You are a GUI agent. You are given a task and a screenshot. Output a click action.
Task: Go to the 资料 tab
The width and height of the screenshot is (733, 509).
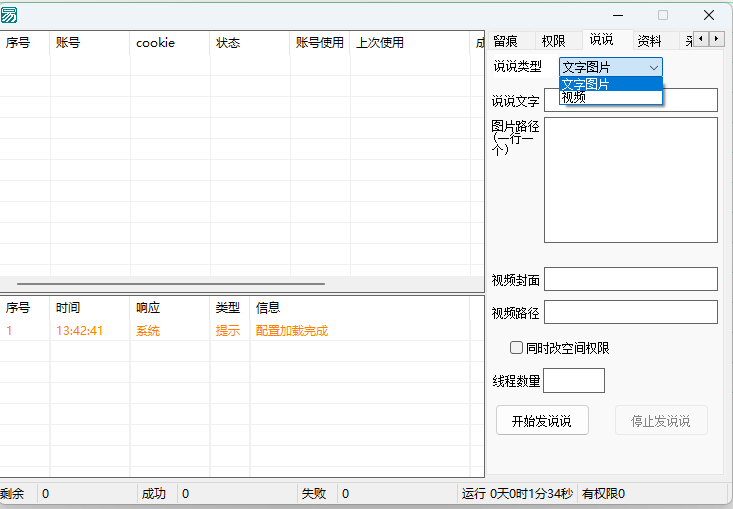pos(649,41)
